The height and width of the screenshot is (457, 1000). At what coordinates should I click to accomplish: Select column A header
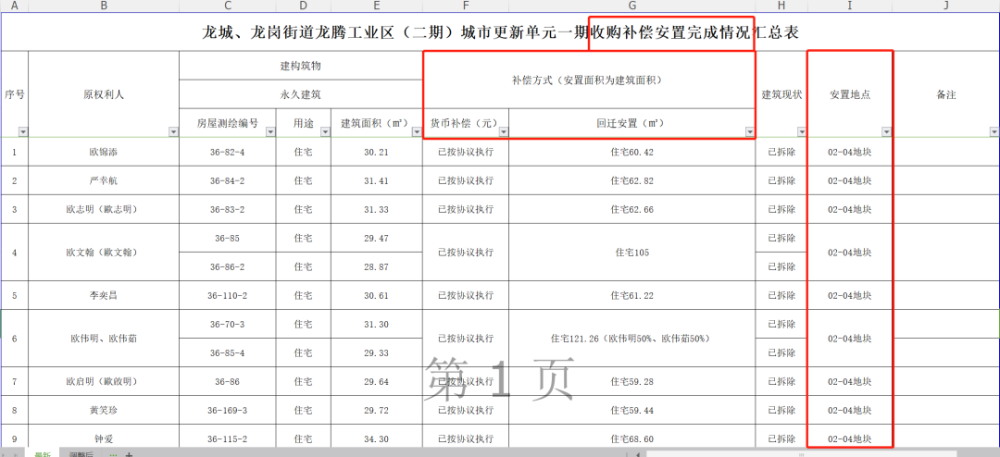tap(15, 5)
